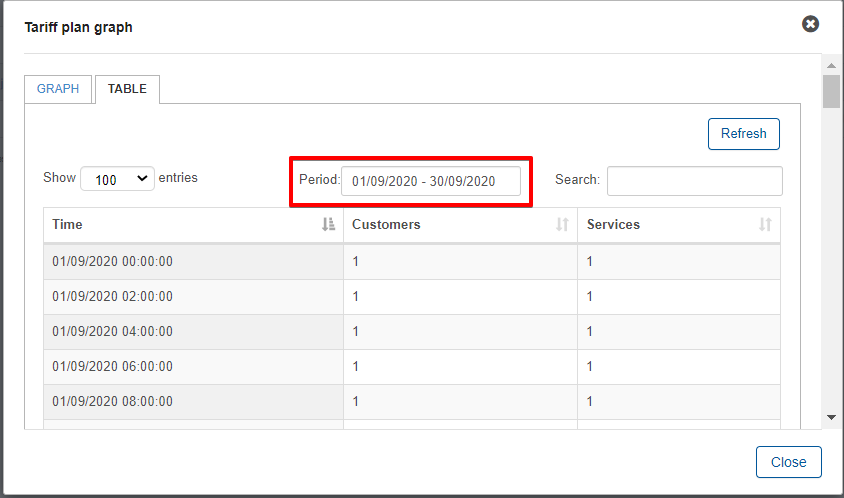Select the TABLE tab
The height and width of the screenshot is (498, 844).
point(127,89)
